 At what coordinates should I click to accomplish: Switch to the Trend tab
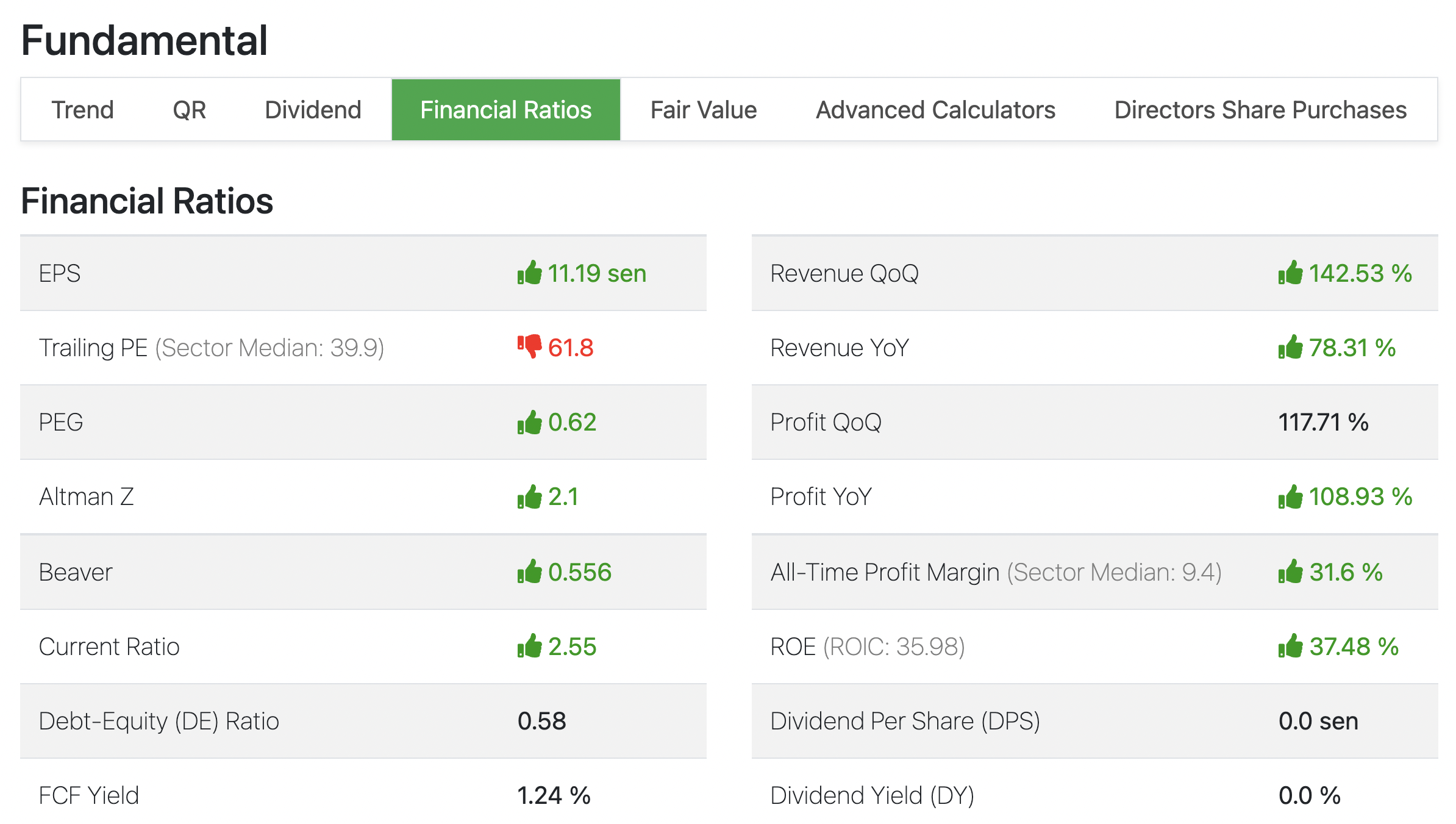click(82, 110)
